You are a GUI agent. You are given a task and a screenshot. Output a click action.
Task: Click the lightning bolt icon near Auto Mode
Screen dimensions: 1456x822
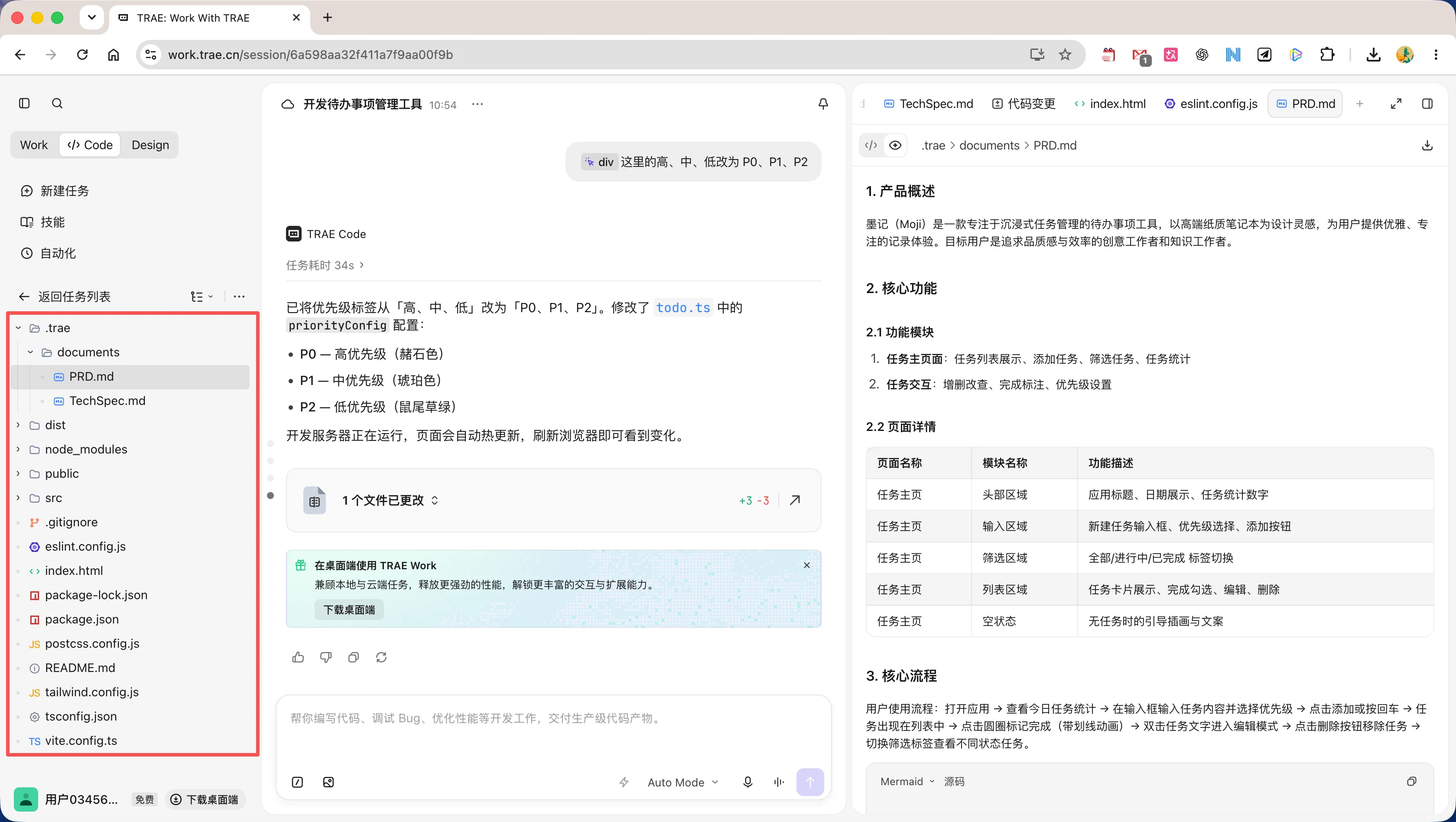624,783
